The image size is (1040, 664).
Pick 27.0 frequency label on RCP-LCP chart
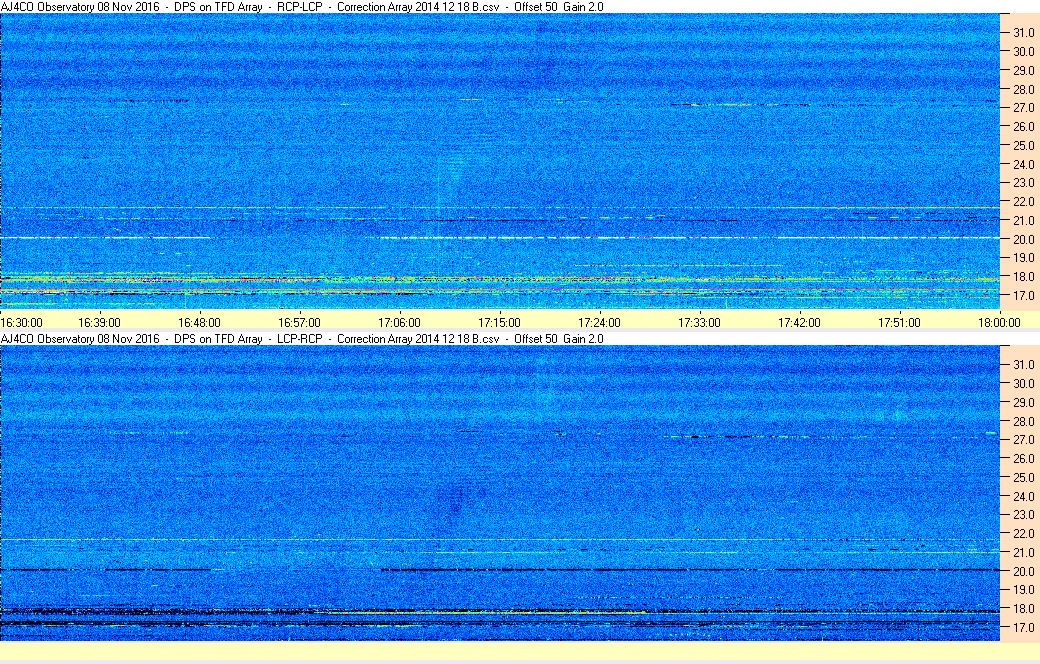1023,107
